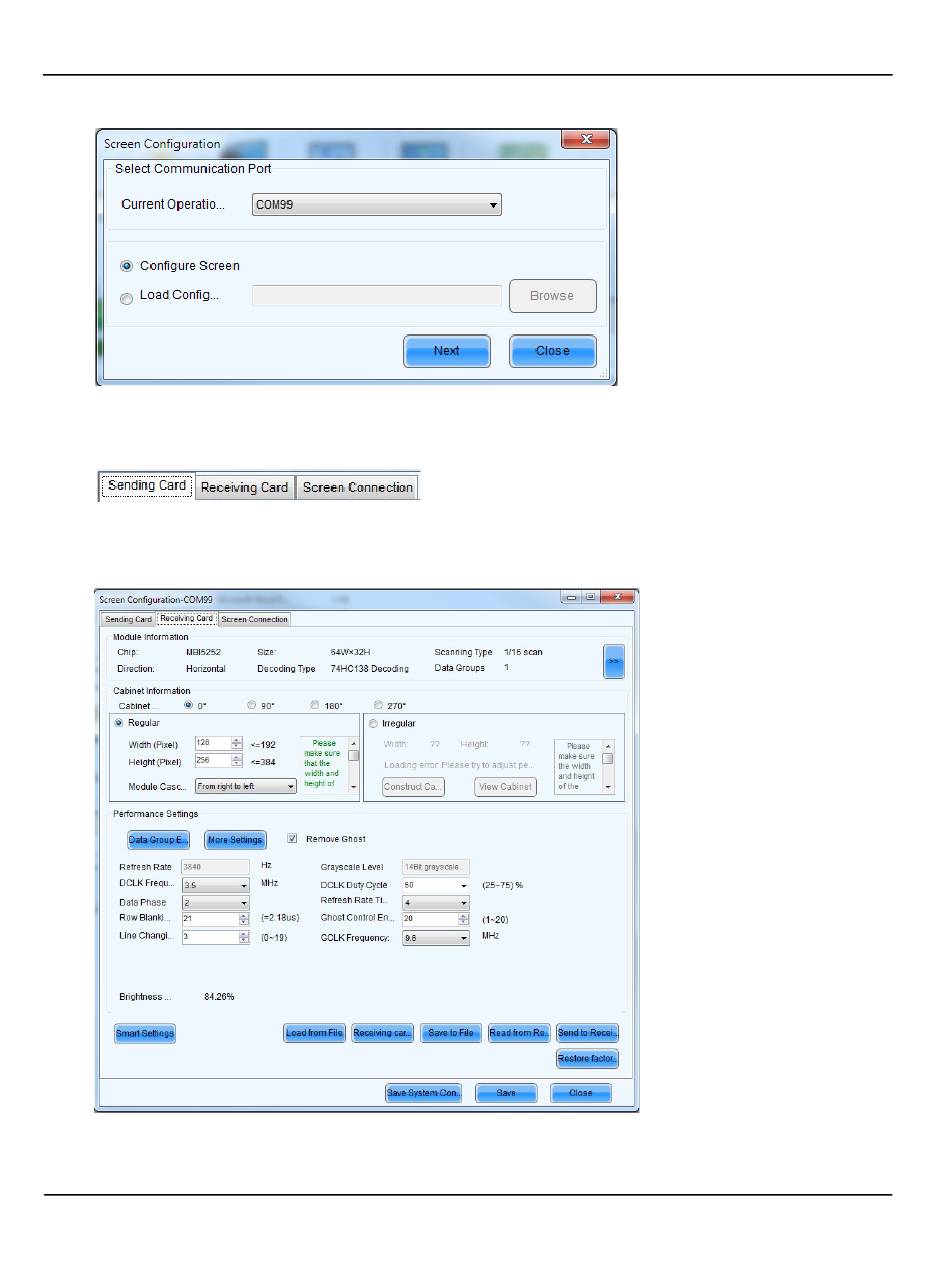Click the brightness value 84.26%
This screenshot has height=1262, width=950.
(219, 997)
